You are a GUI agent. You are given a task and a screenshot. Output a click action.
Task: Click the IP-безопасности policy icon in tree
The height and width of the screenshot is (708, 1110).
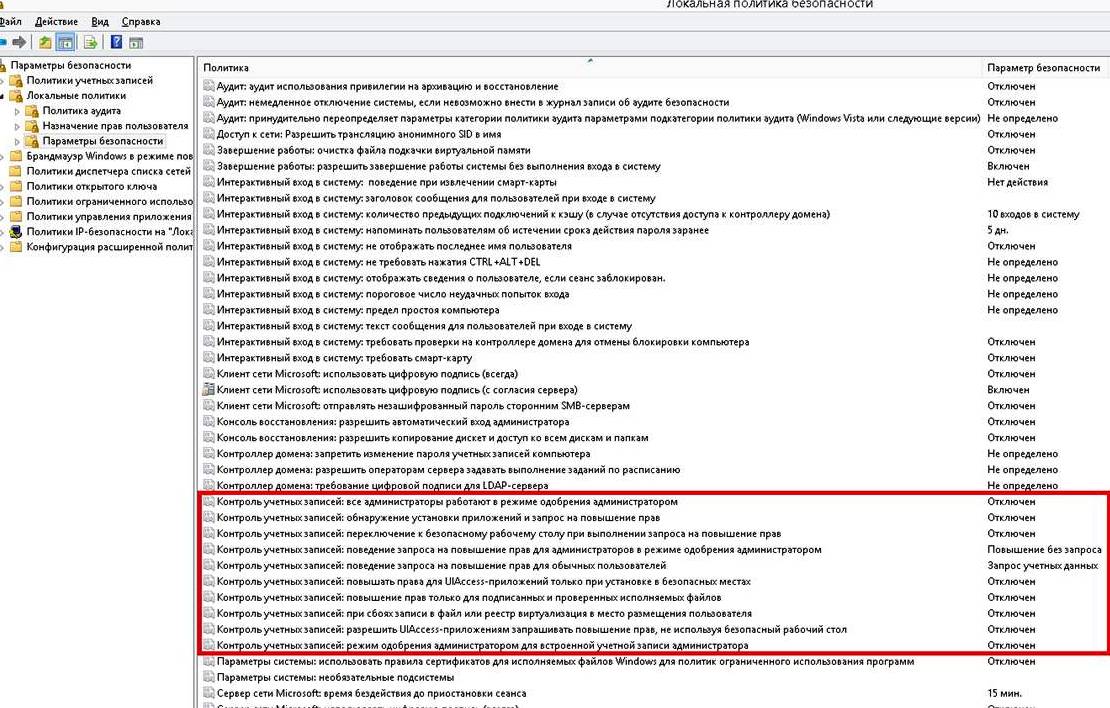click(x=15, y=231)
